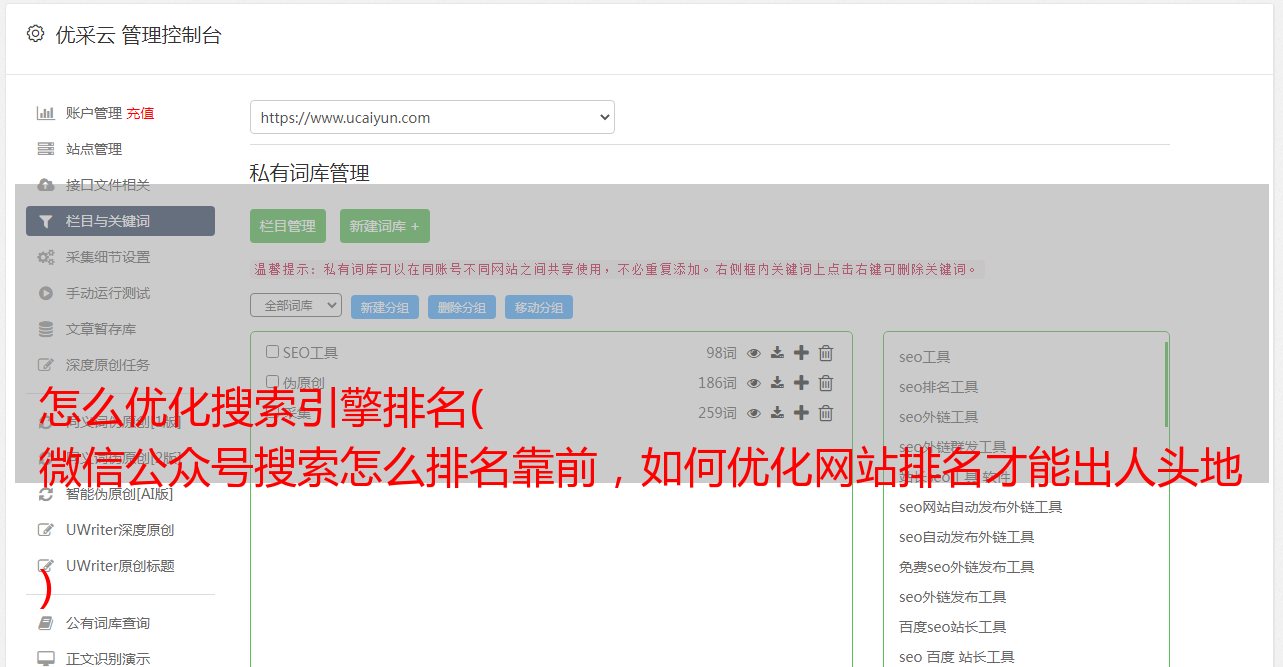
Task: Open 正文识别演示 in the sidebar
Action: [108, 659]
